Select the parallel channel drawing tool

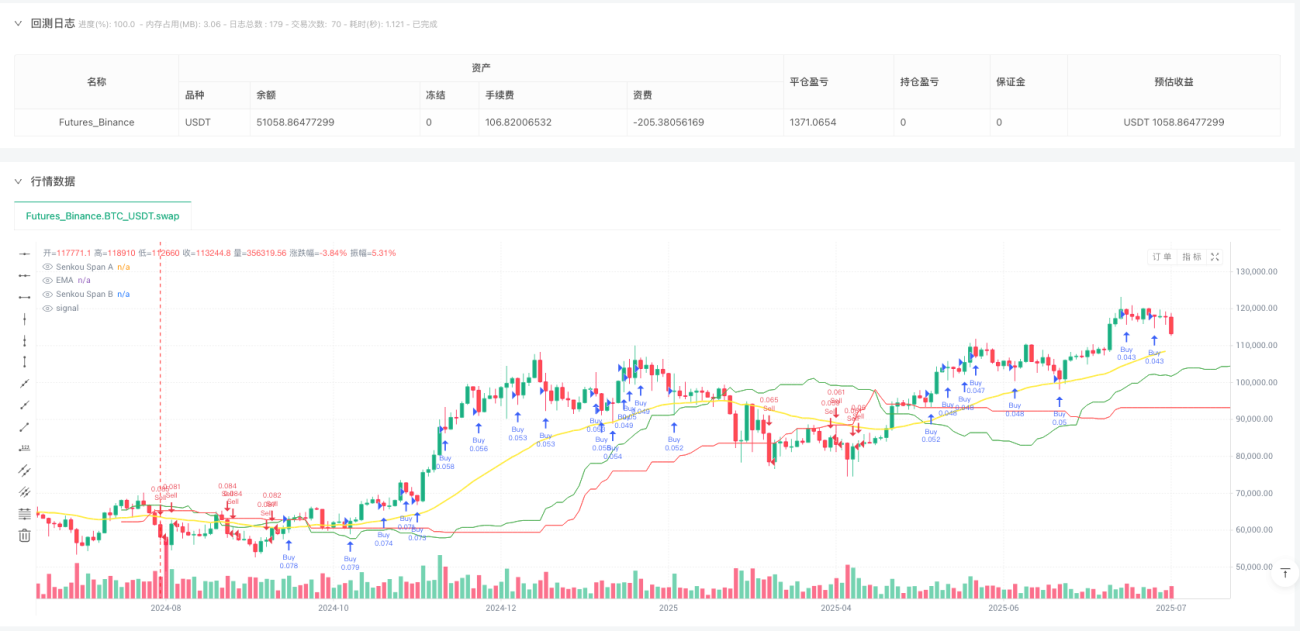(24, 470)
